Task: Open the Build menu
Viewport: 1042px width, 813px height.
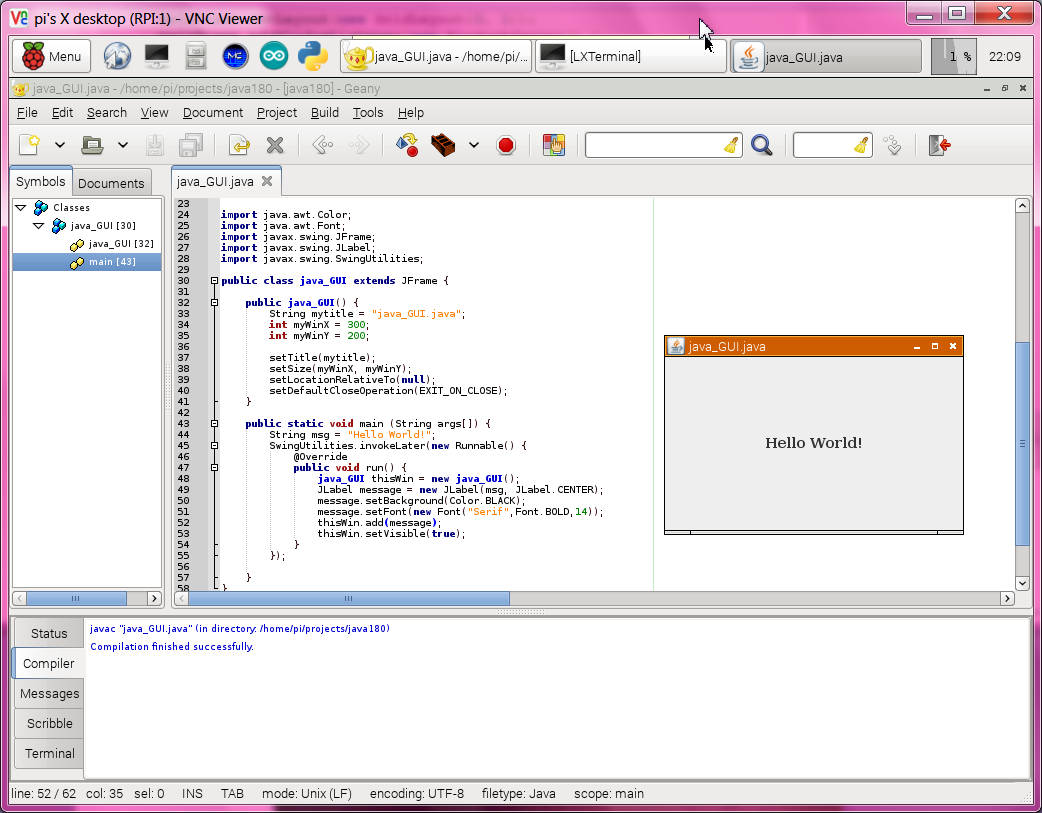Action: tap(325, 113)
